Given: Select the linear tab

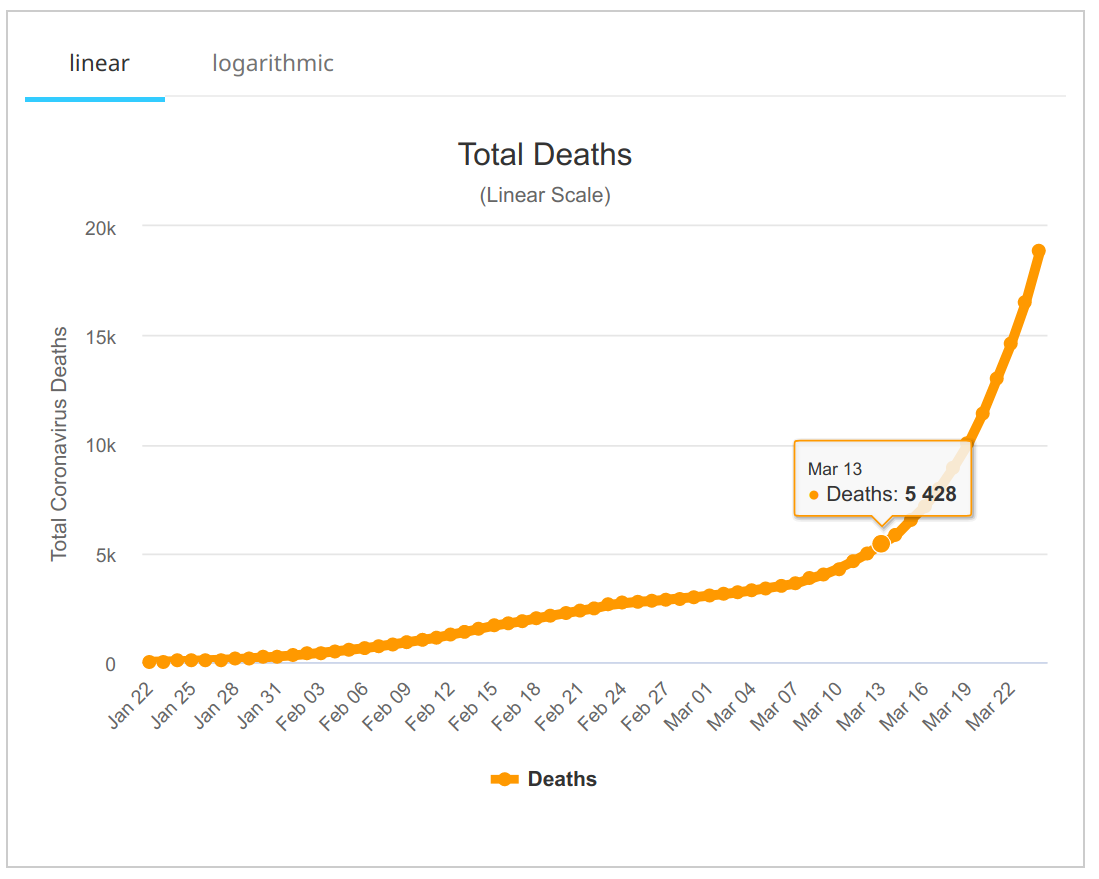Looking at the screenshot, I should pos(99,64).
